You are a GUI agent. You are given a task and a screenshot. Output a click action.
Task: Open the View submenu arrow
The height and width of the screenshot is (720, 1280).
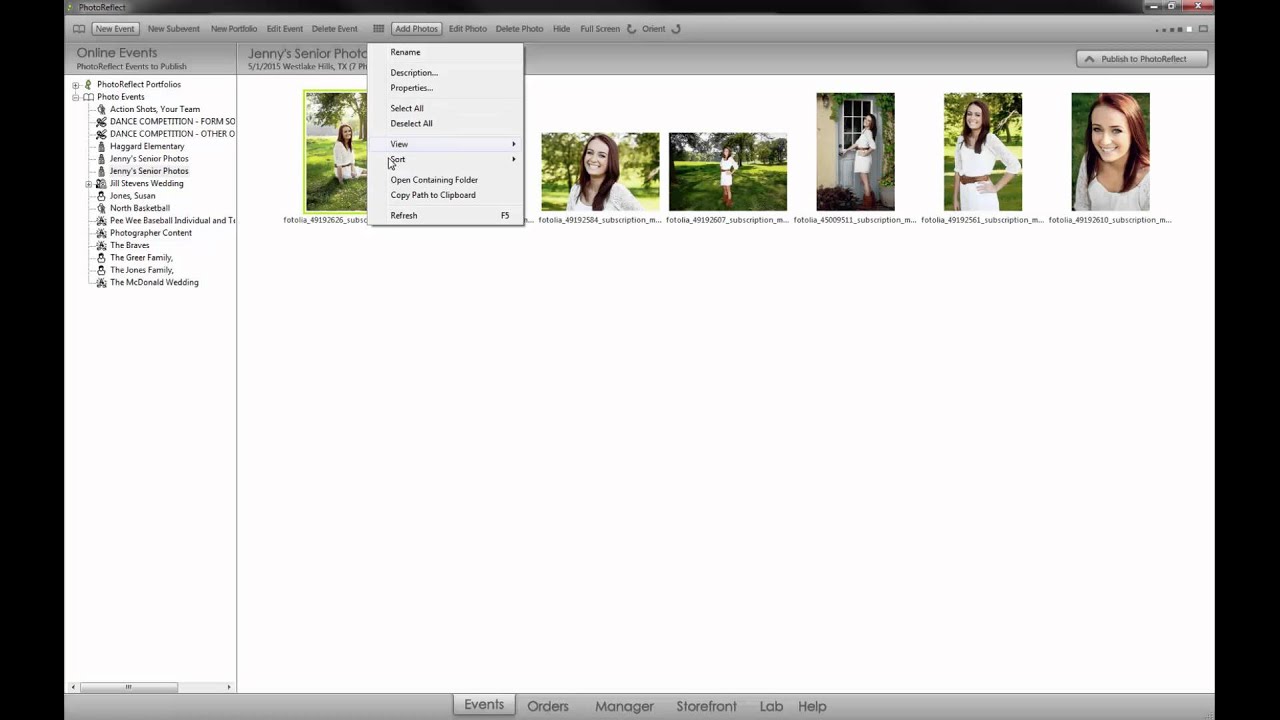514,144
